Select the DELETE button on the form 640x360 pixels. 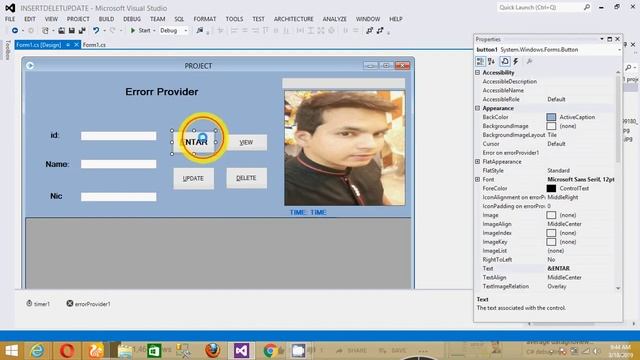tap(247, 178)
